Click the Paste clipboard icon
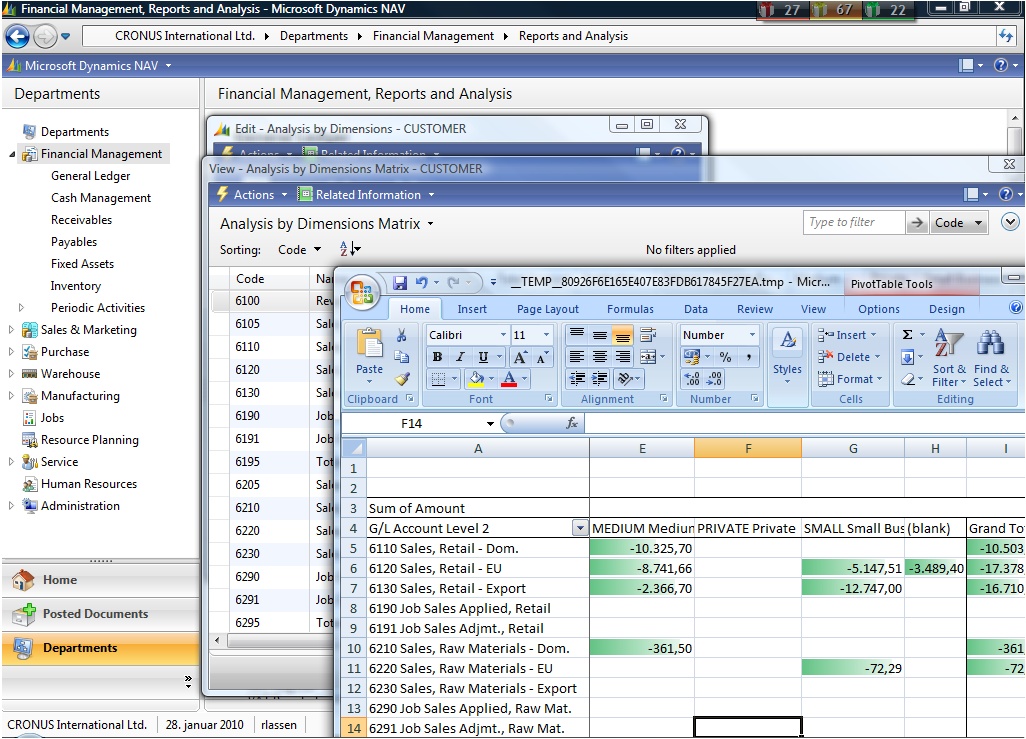 click(x=369, y=342)
